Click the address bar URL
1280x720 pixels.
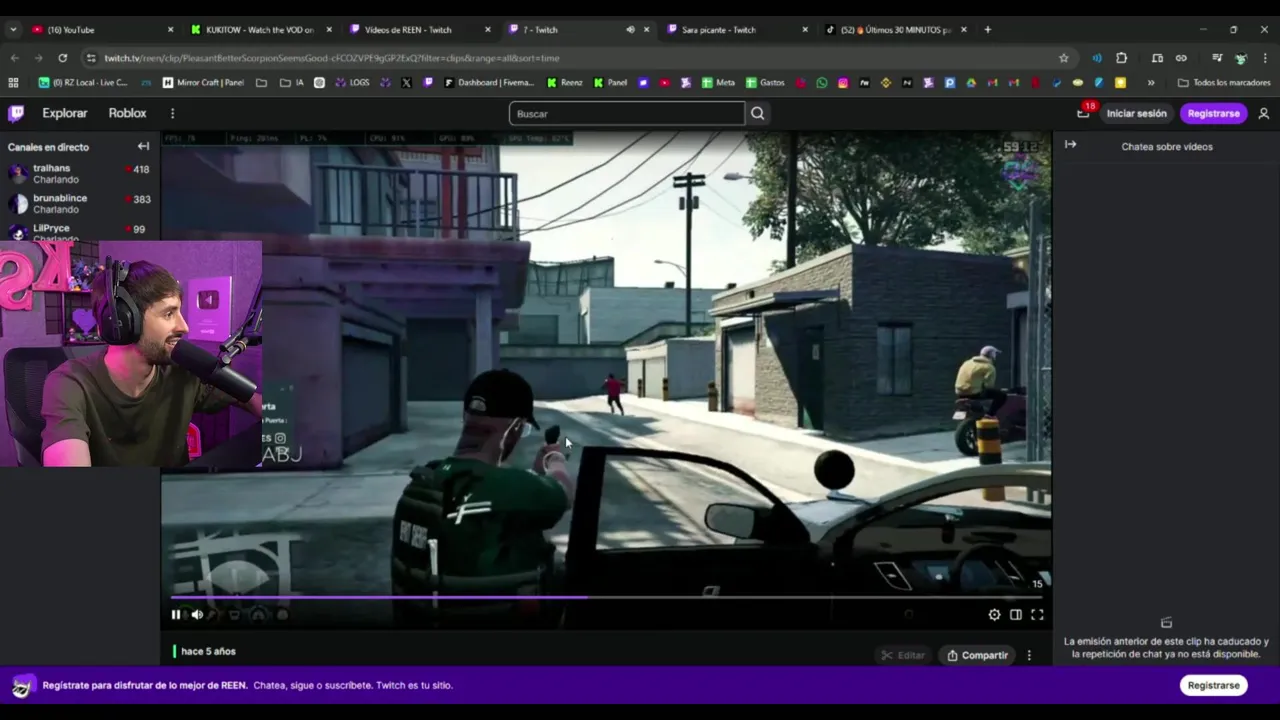[332, 58]
